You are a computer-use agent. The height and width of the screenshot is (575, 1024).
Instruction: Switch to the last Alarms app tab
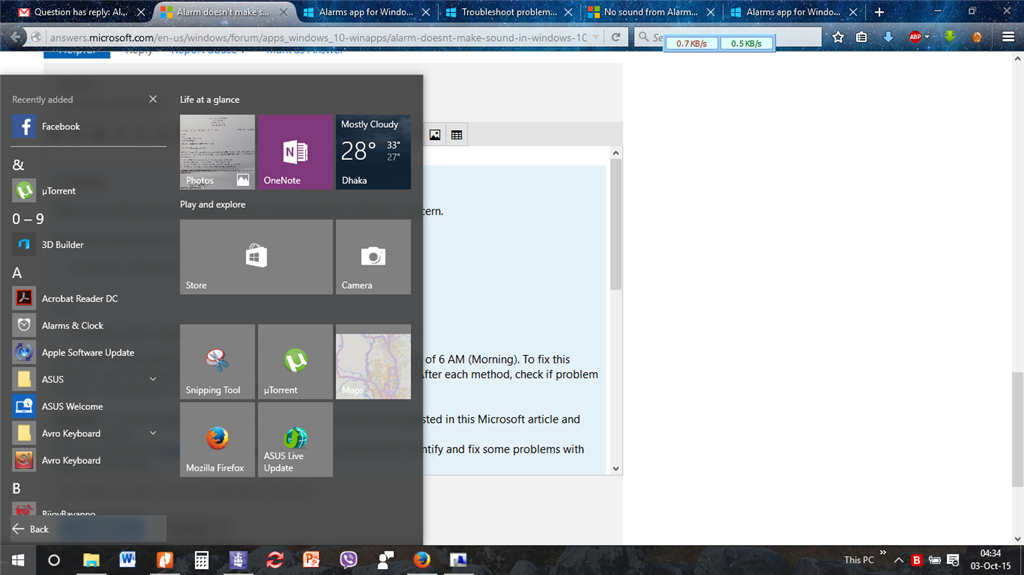click(793, 12)
